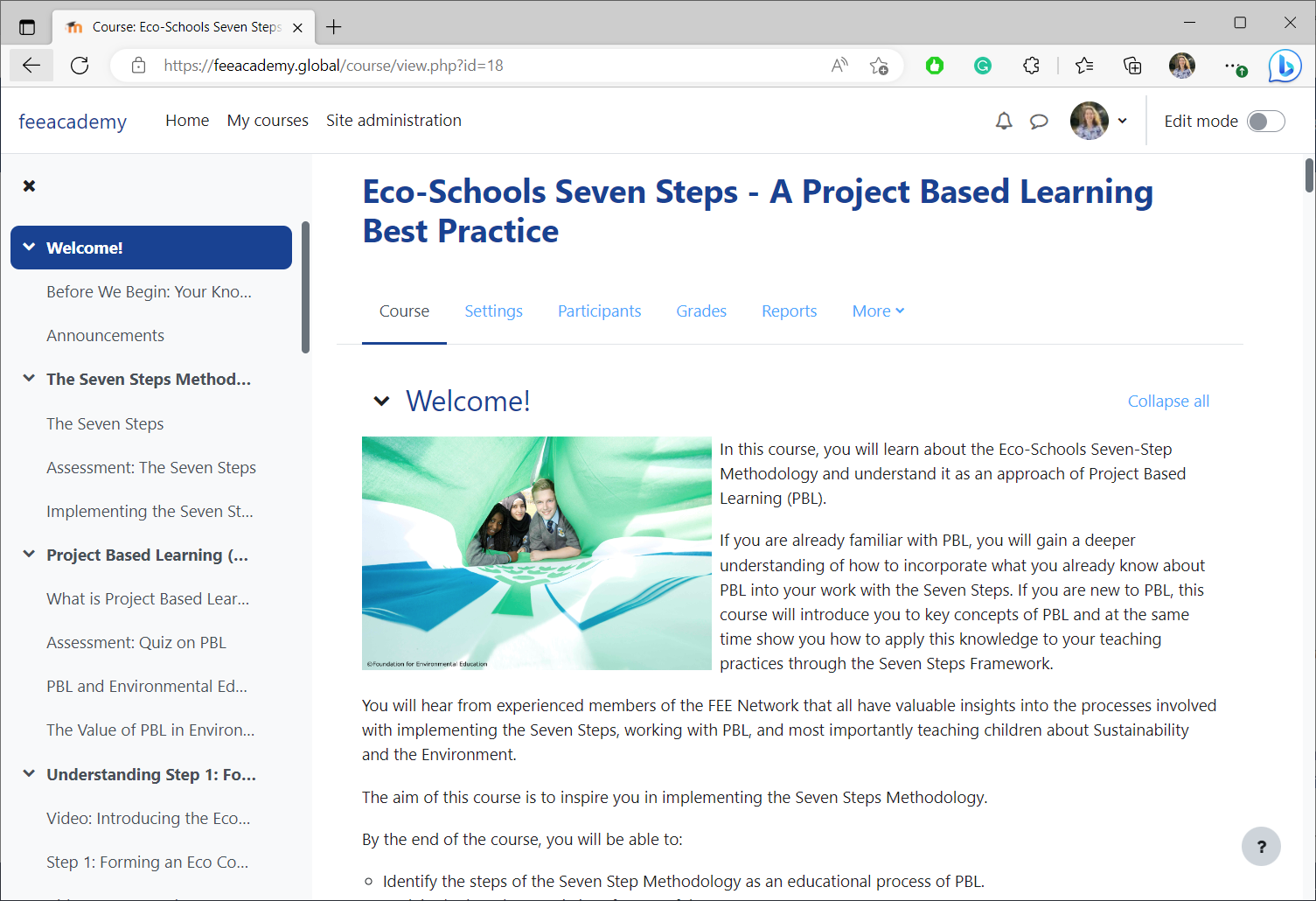The width and height of the screenshot is (1316, 901).
Task: Open the More dropdown in course navigation
Action: pos(878,311)
